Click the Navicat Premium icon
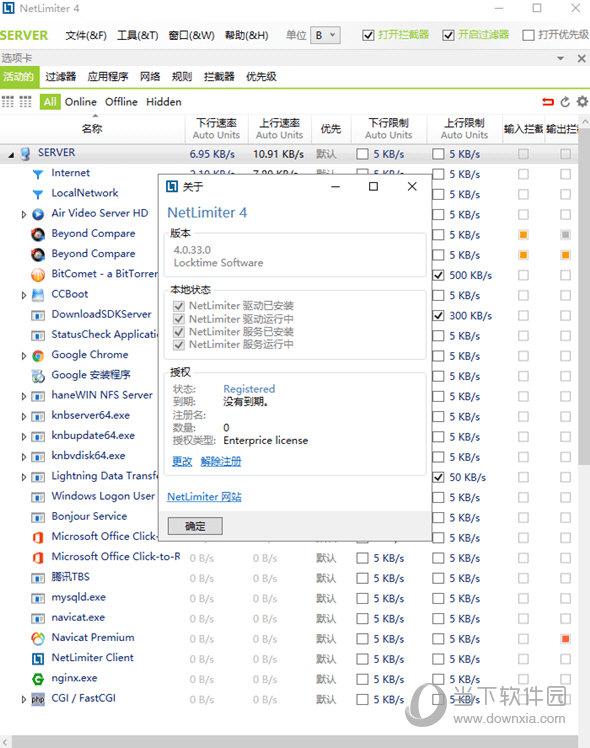Image resolution: width=590 pixels, height=748 pixels. [38, 638]
